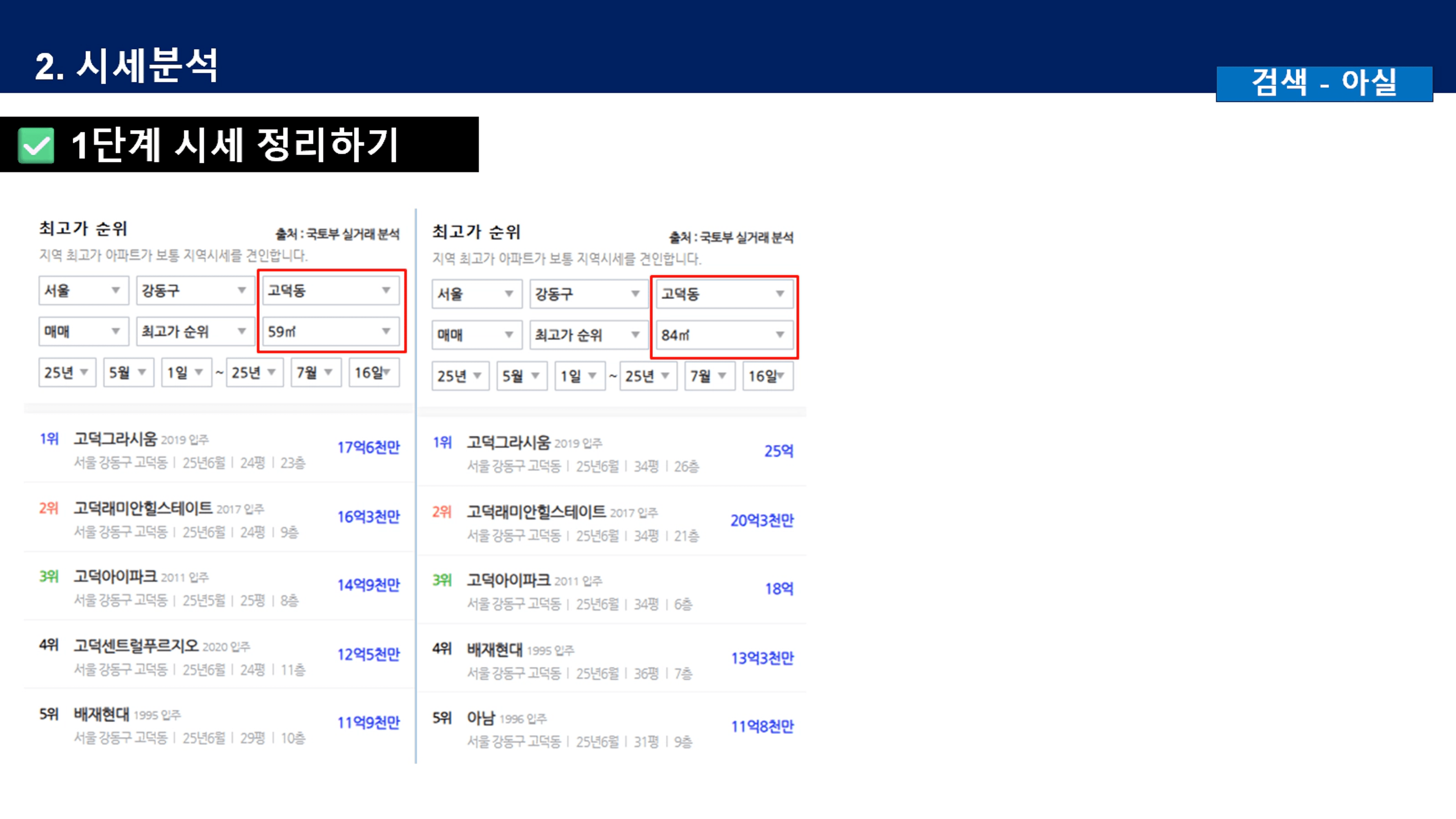Open the end month 7월 dropdown in the right panel

[710, 376]
